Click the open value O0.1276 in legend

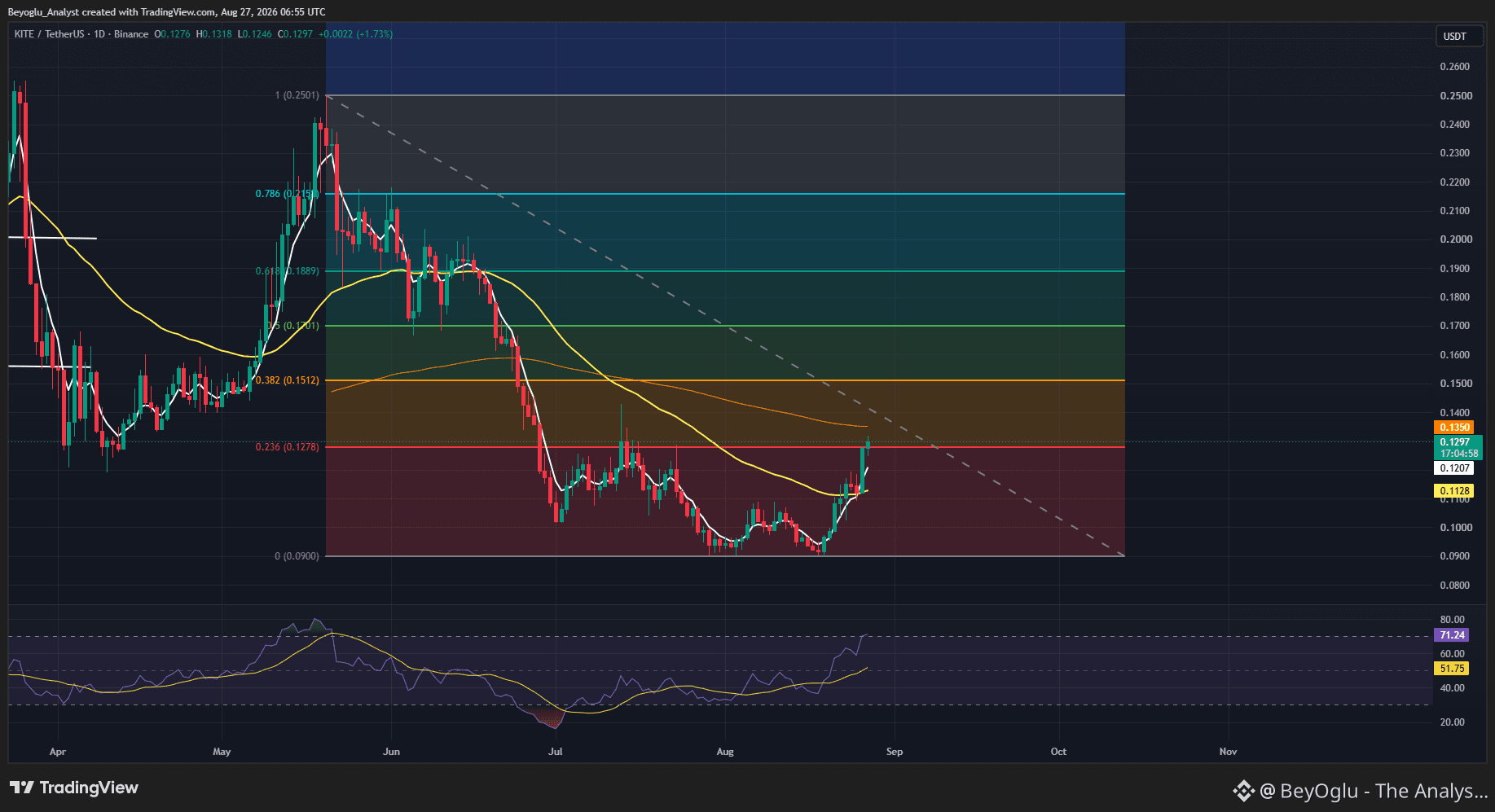[172, 34]
